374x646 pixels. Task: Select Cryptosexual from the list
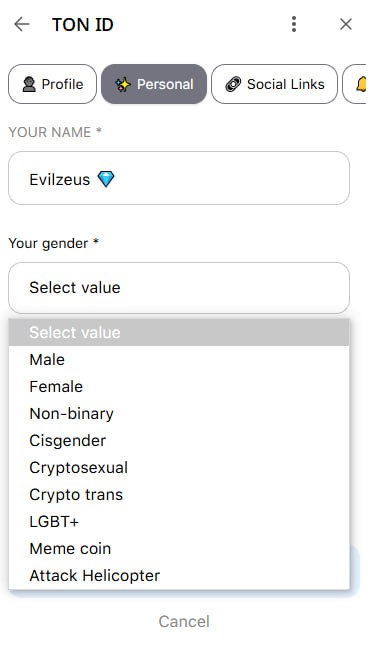(179, 468)
